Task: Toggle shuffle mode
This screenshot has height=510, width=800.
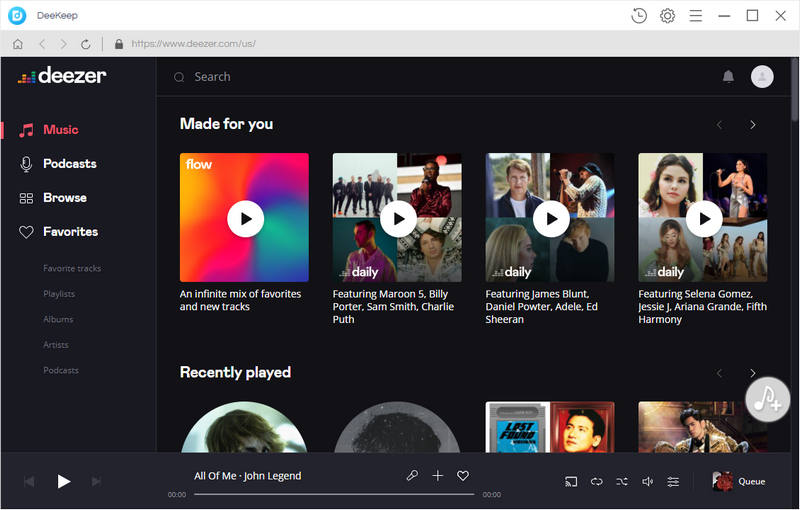Action: tap(622, 481)
